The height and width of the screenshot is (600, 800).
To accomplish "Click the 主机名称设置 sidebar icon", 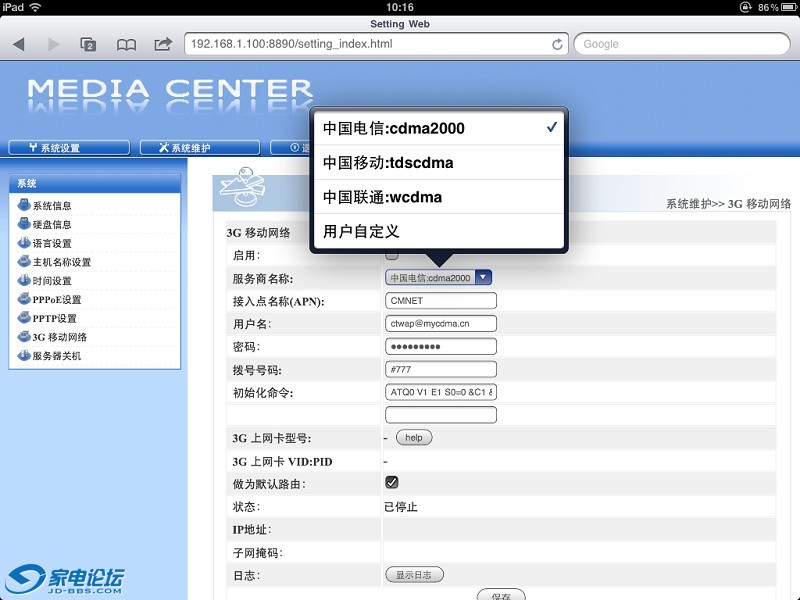I will [24, 261].
